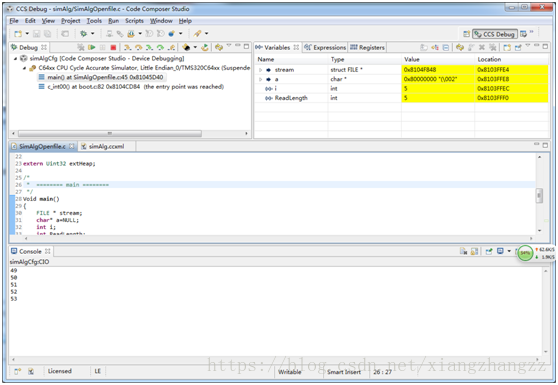This screenshot has width=558, height=385.
Task: Click the code editor vertical scrollbar thumb
Action: point(539,195)
